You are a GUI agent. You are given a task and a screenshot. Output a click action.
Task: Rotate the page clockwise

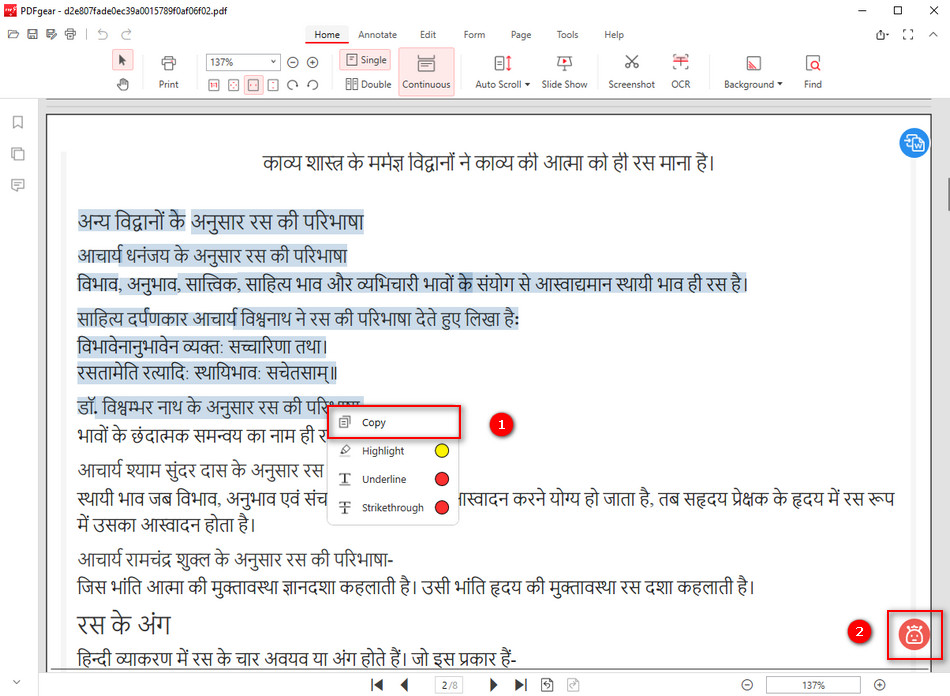(293, 85)
